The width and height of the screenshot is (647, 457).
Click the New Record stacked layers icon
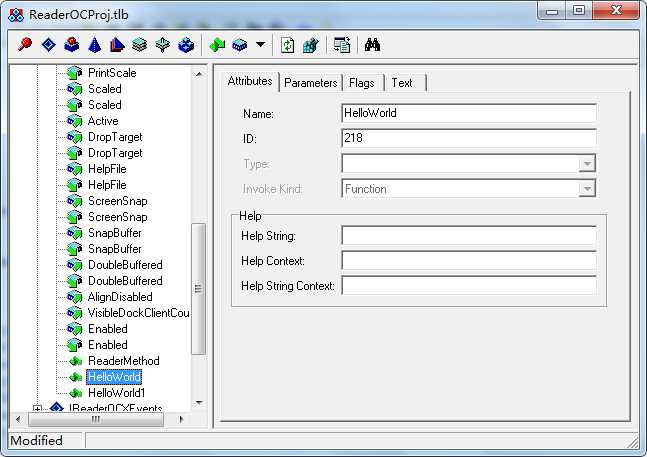coord(140,45)
